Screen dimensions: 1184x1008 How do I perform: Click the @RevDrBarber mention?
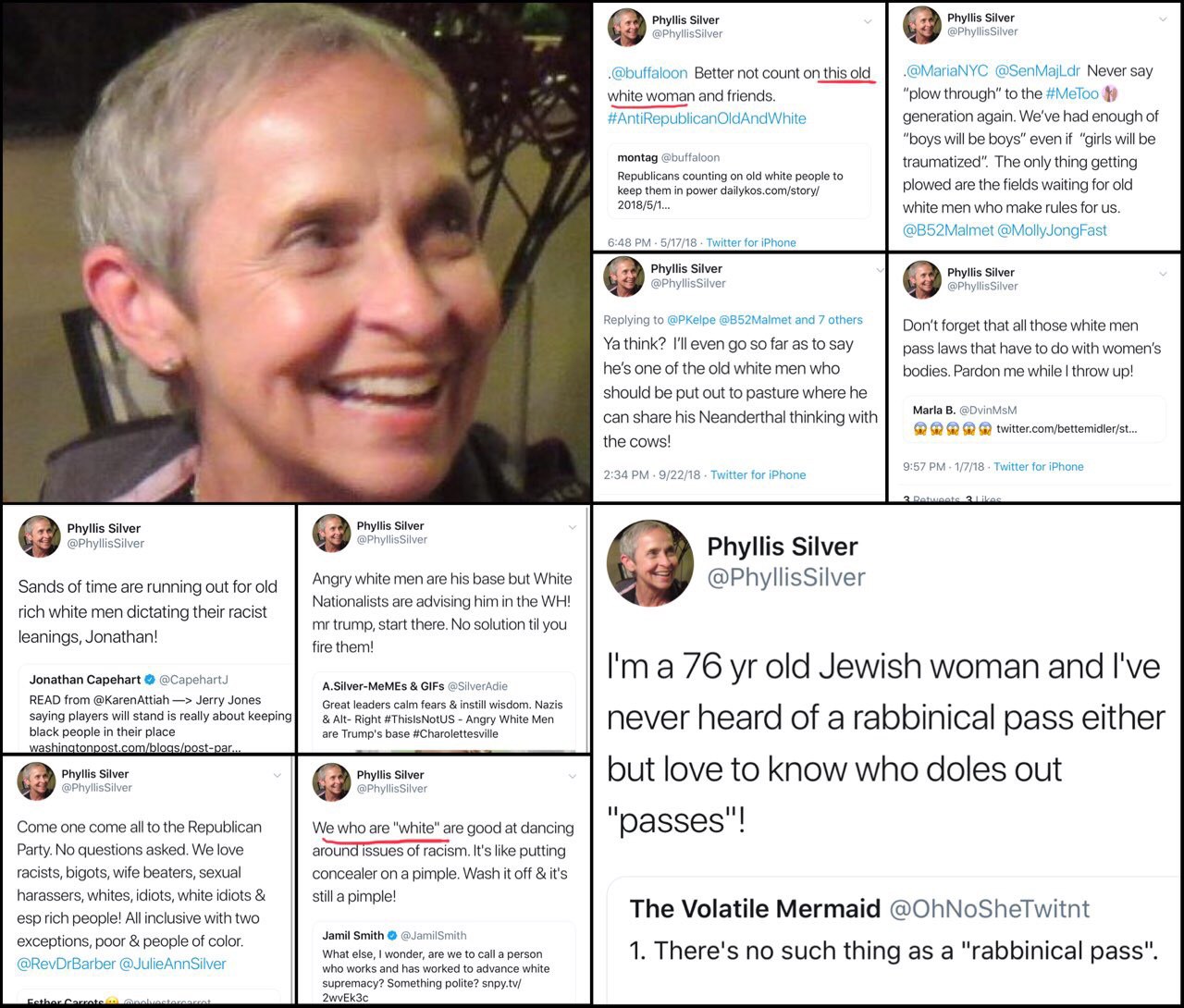coord(66,964)
